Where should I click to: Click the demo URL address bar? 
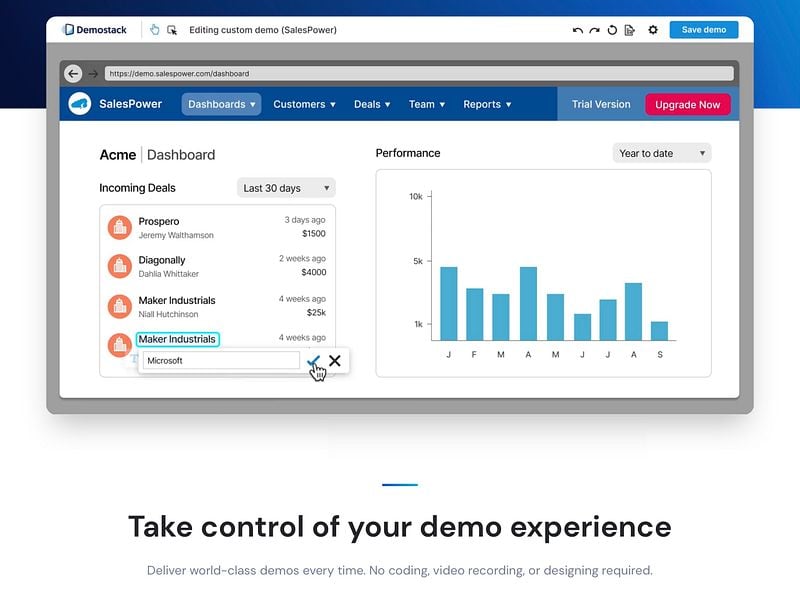[419, 73]
